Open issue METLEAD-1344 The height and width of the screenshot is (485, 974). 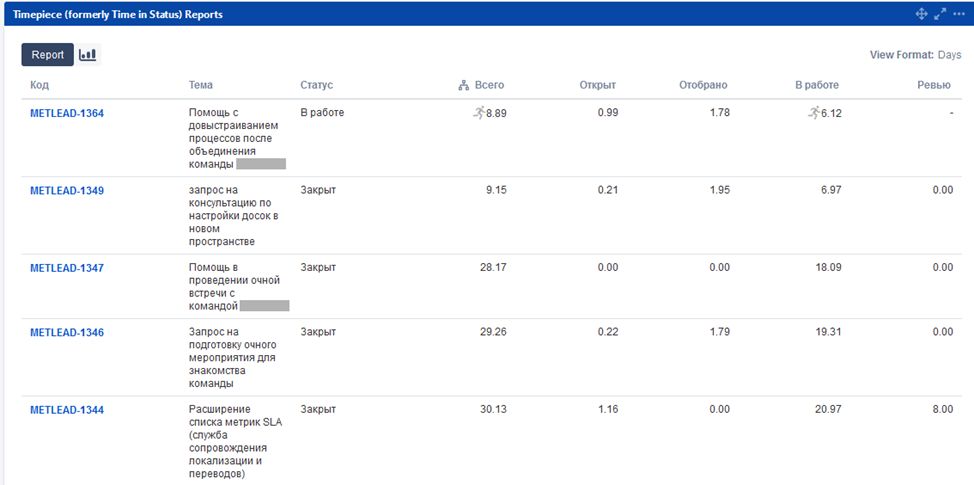(x=67, y=410)
